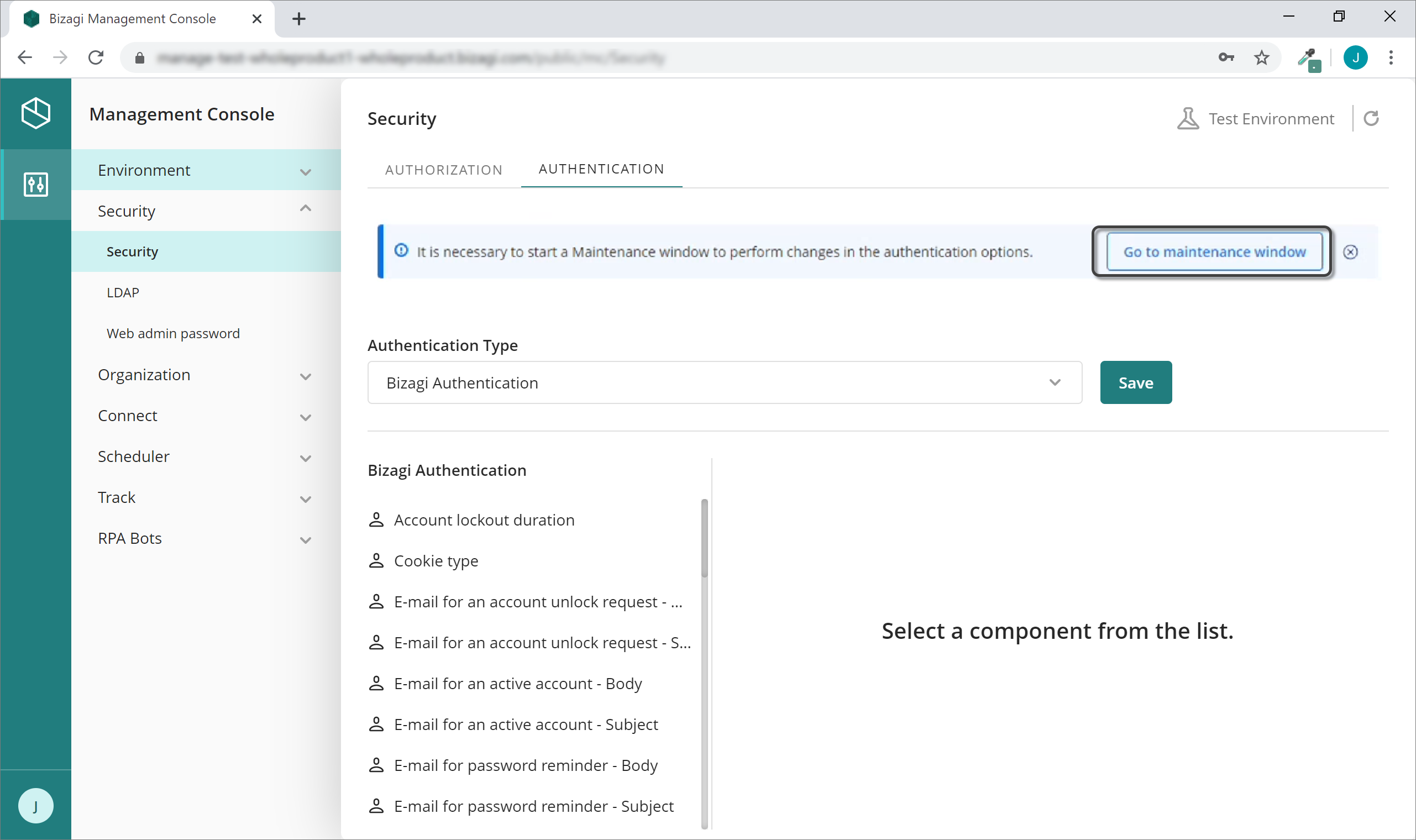Click the person icon beside Cookie type
The image size is (1416, 840).
pyautogui.click(x=376, y=560)
